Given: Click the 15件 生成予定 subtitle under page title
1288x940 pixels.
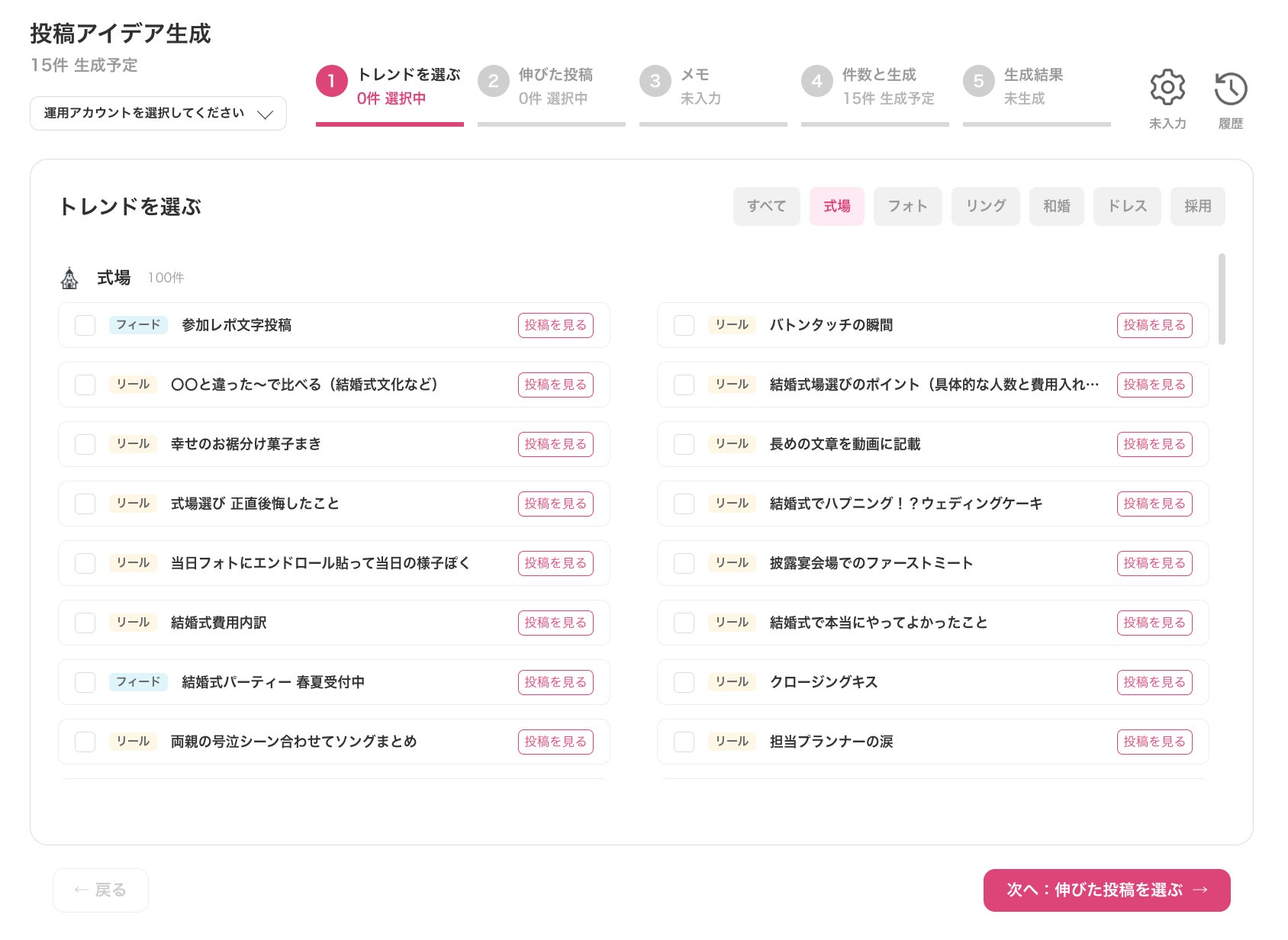Looking at the screenshot, I should coord(84,65).
